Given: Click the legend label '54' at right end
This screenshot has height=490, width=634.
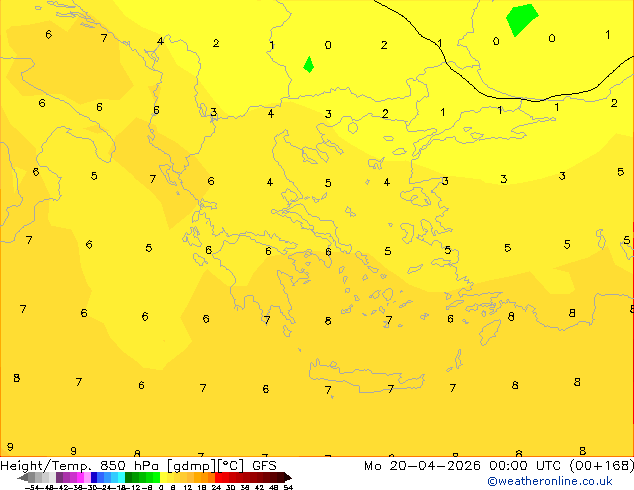Looking at the screenshot, I should click(288, 487).
